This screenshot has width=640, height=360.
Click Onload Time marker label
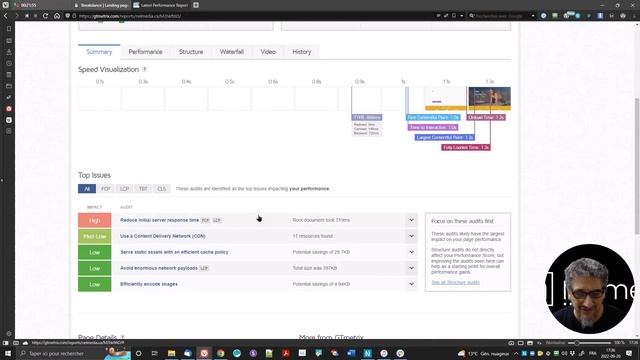pyautogui.click(x=486, y=118)
